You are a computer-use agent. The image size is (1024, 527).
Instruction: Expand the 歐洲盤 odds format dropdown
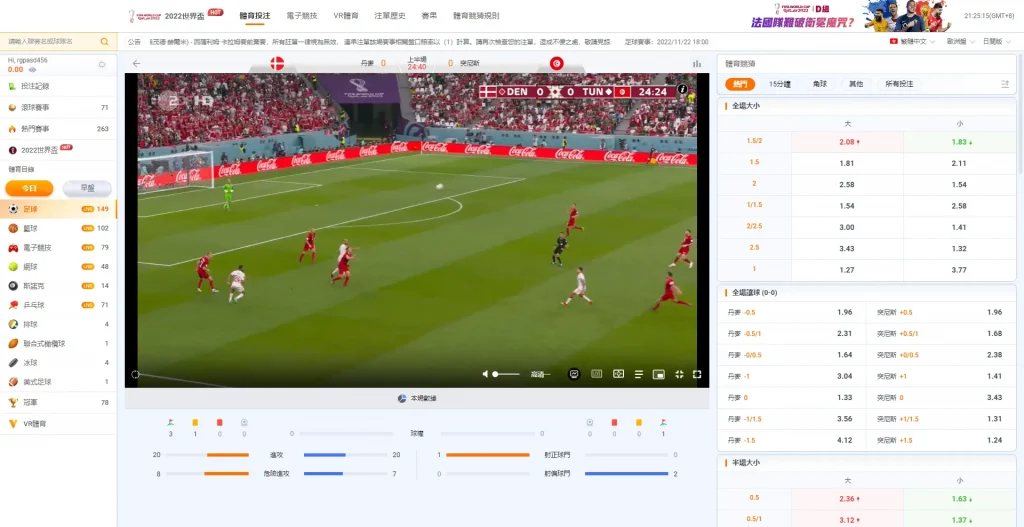959,42
